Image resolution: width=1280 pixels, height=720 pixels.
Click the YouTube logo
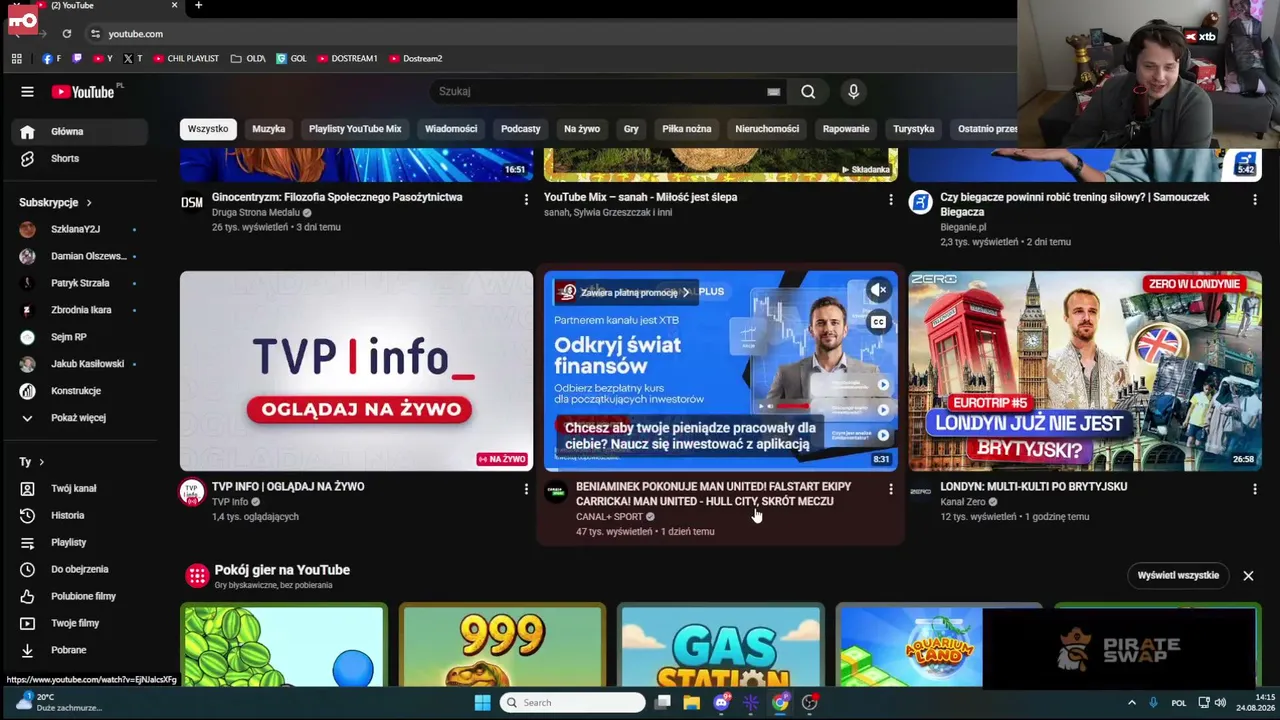point(83,92)
